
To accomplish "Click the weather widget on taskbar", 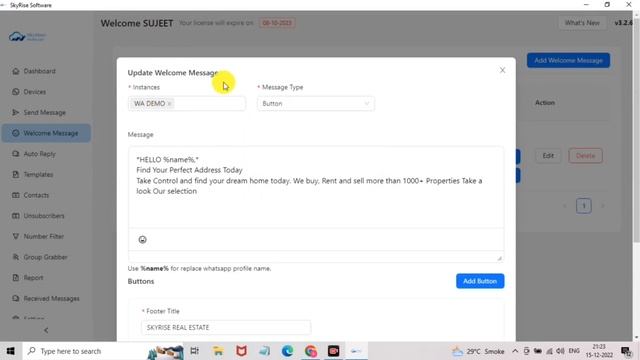I will [x=478, y=351].
